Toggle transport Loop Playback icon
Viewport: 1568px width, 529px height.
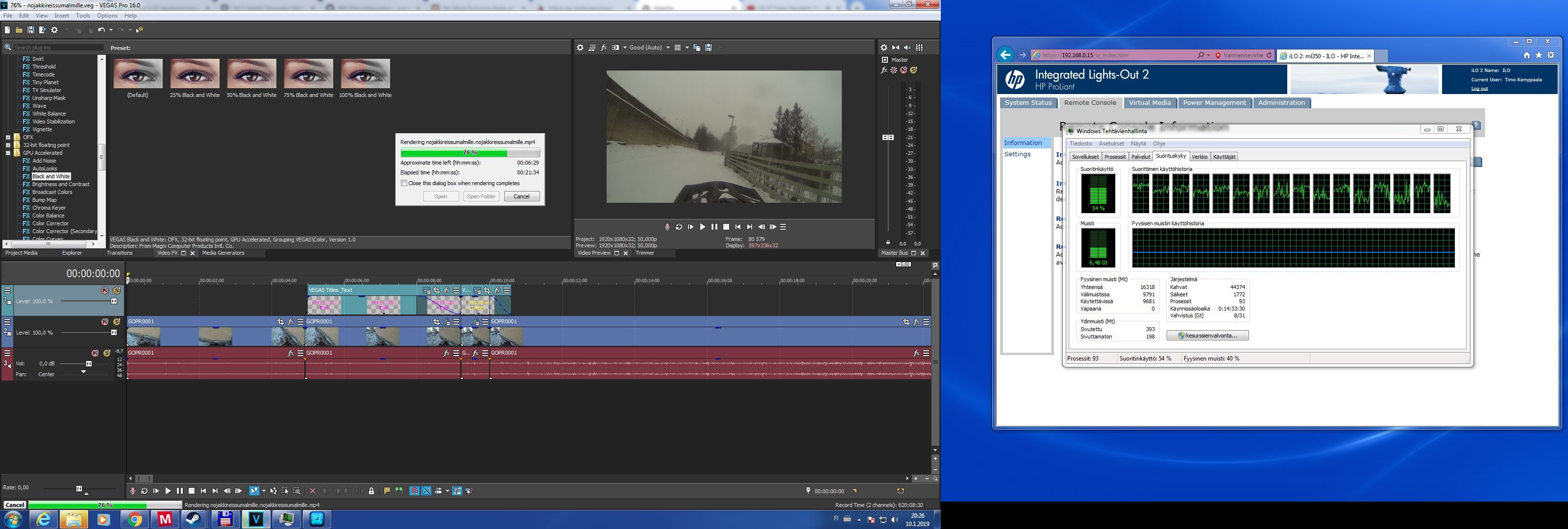144,491
